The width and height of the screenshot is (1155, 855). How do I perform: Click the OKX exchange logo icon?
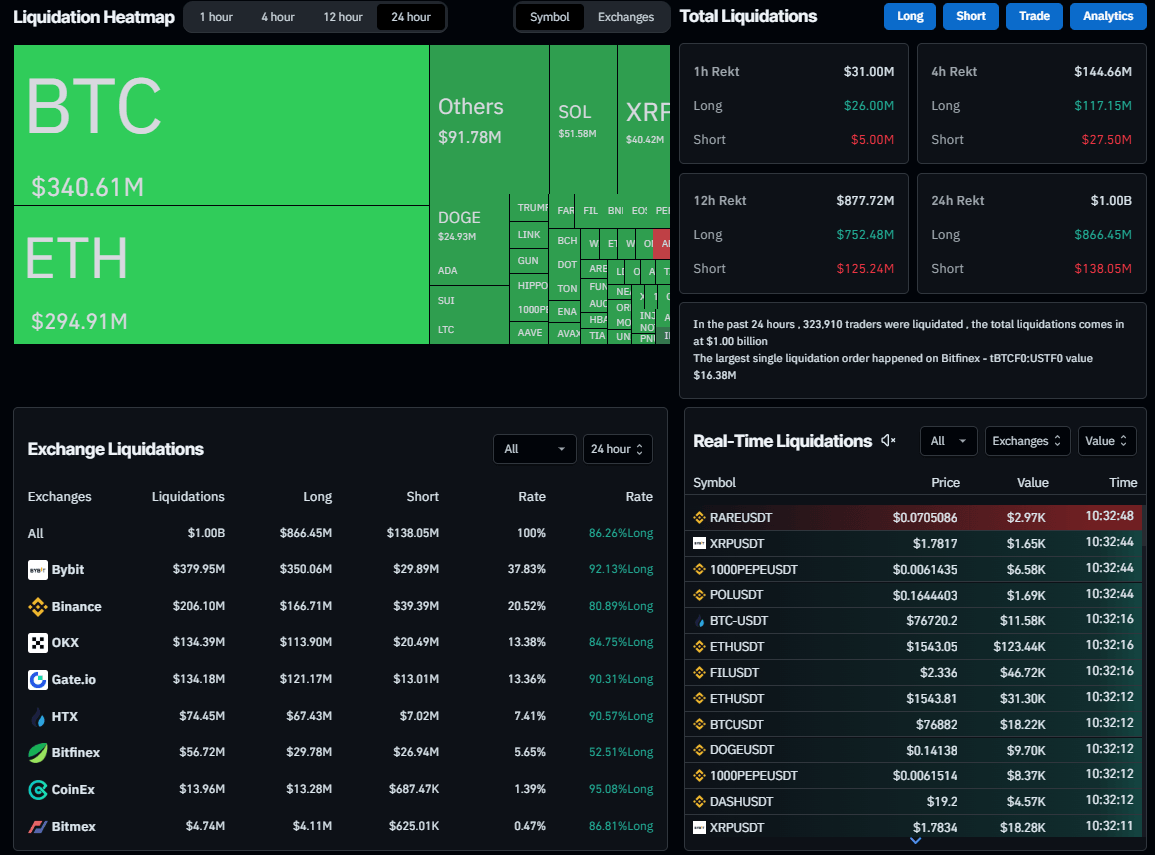coord(37,643)
